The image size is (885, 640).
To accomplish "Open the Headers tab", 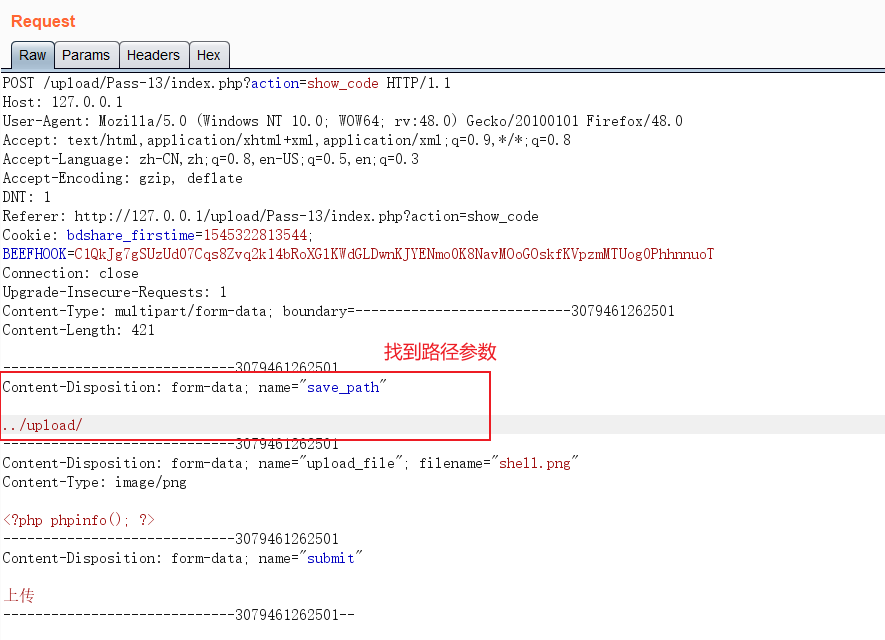I will pos(154,55).
